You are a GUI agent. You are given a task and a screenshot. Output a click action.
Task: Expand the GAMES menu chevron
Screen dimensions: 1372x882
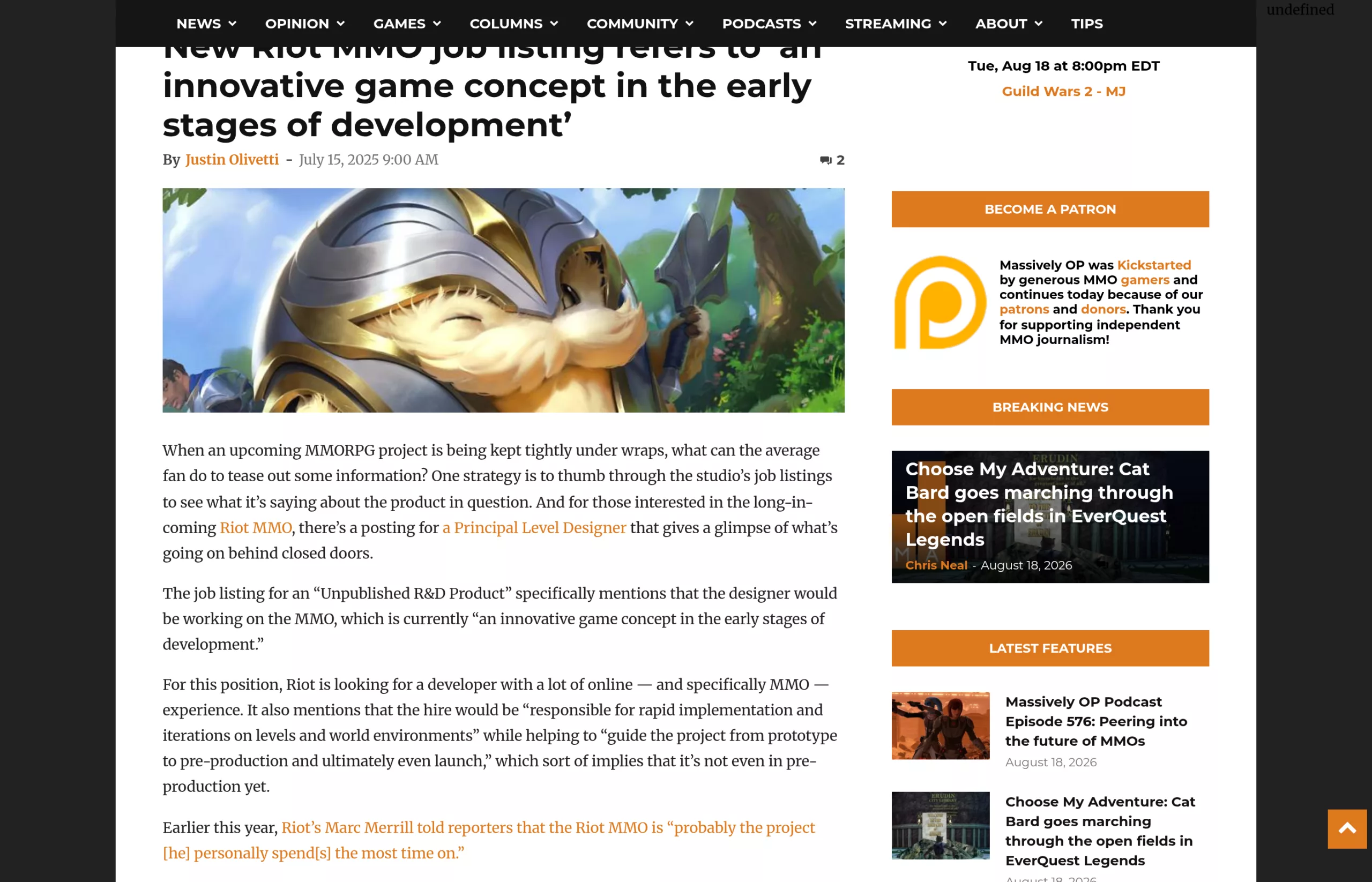(436, 24)
